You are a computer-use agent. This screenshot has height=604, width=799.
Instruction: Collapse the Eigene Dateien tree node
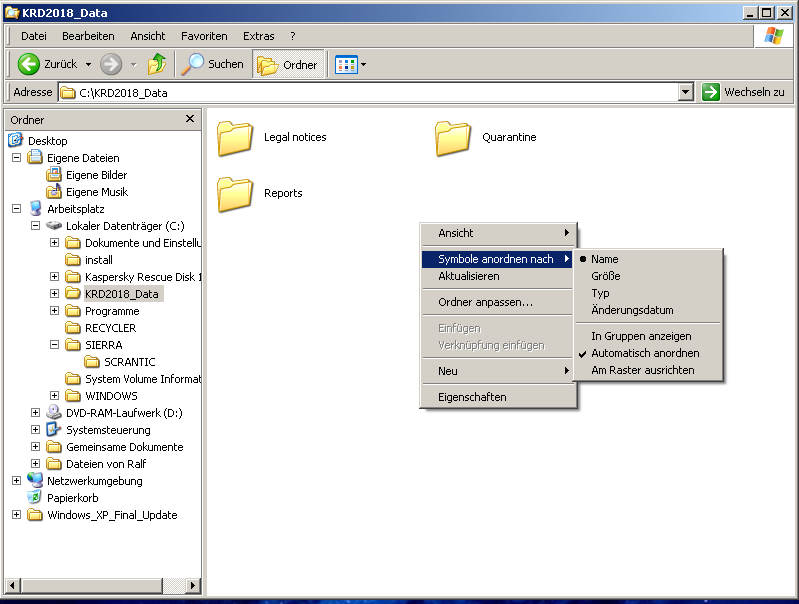pyautogui.click(x=16, y=157)
